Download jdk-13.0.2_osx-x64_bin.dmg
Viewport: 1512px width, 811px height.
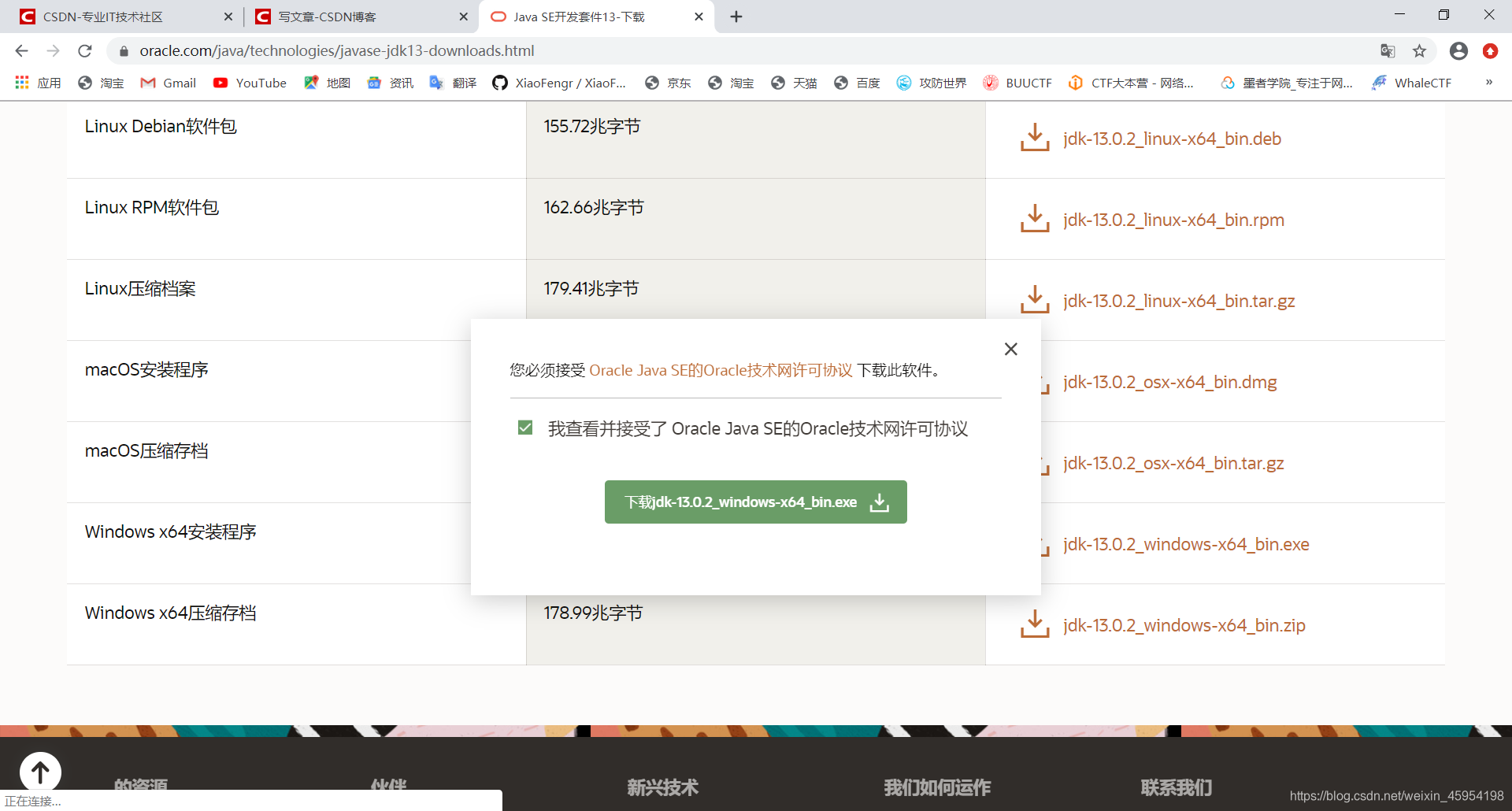[x=1170, y=382]
